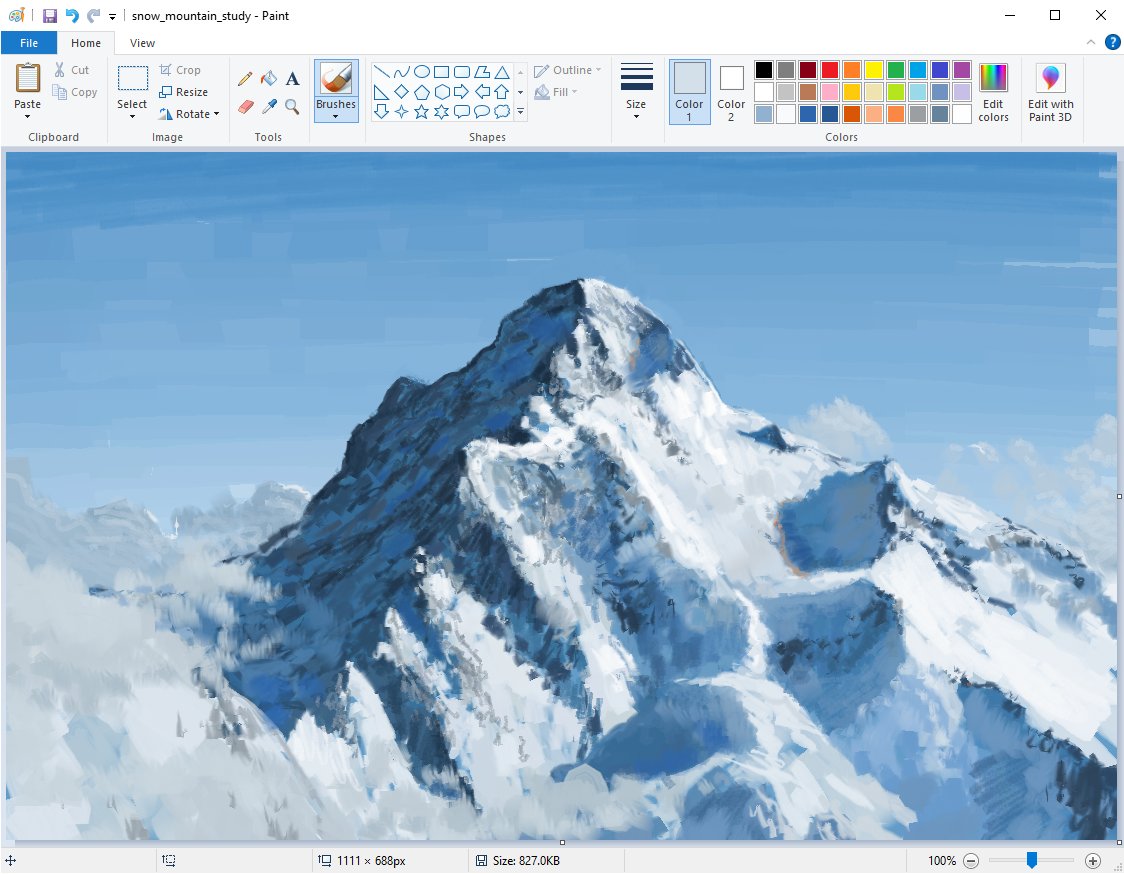Viewport: 1124px width, 874px height.
Task: Pick the Eraser tool
Action: 245,107
